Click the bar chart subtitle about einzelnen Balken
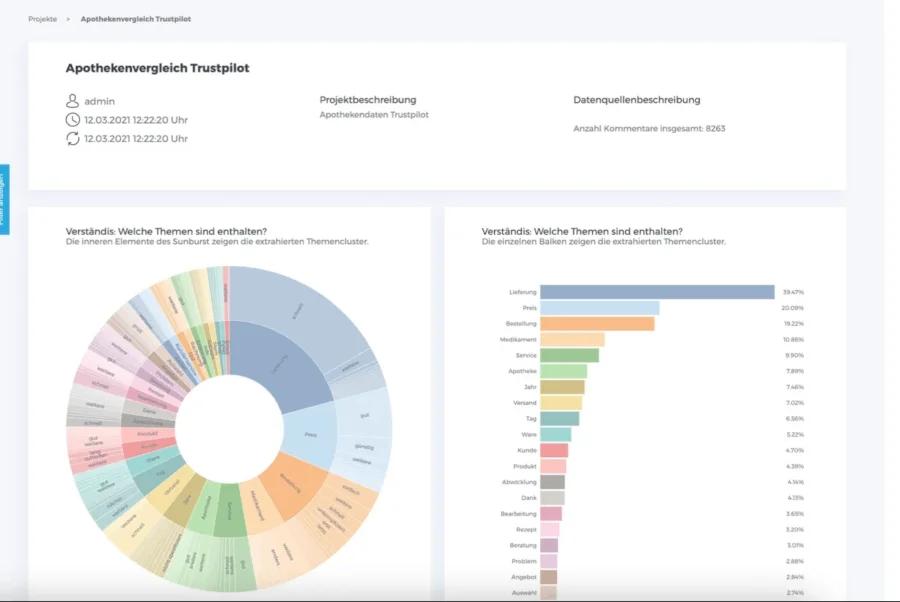Viewport: 900px width, 602px height. (x=603, y=242)
